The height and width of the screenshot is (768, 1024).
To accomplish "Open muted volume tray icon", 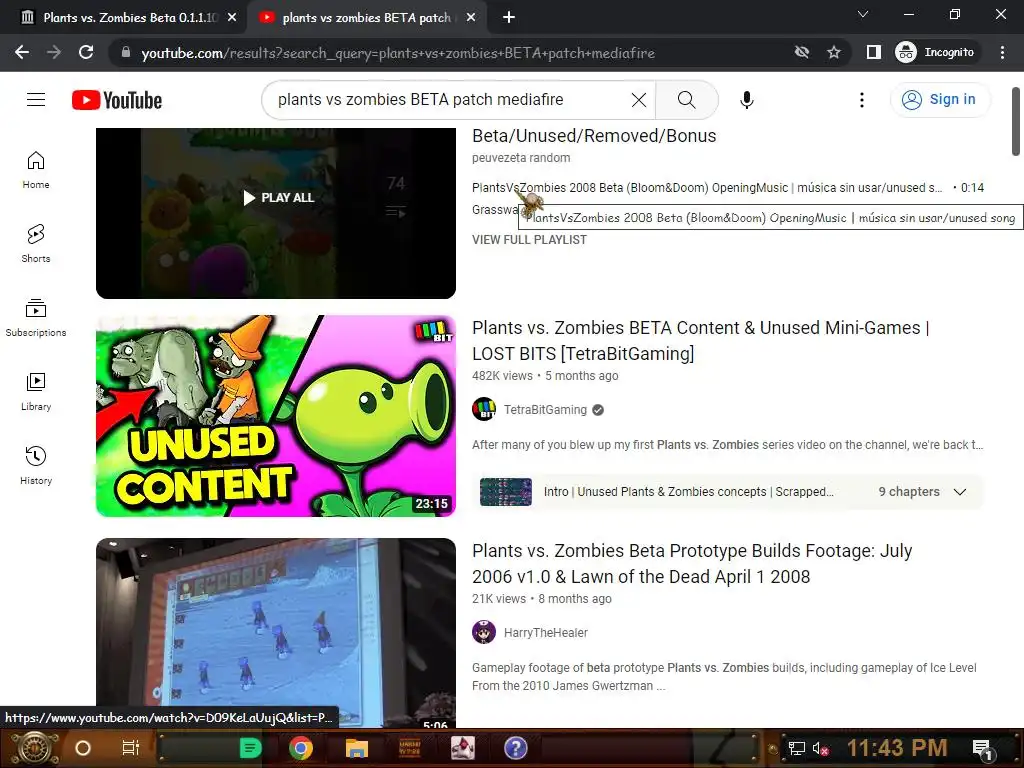I will (820, 748).
